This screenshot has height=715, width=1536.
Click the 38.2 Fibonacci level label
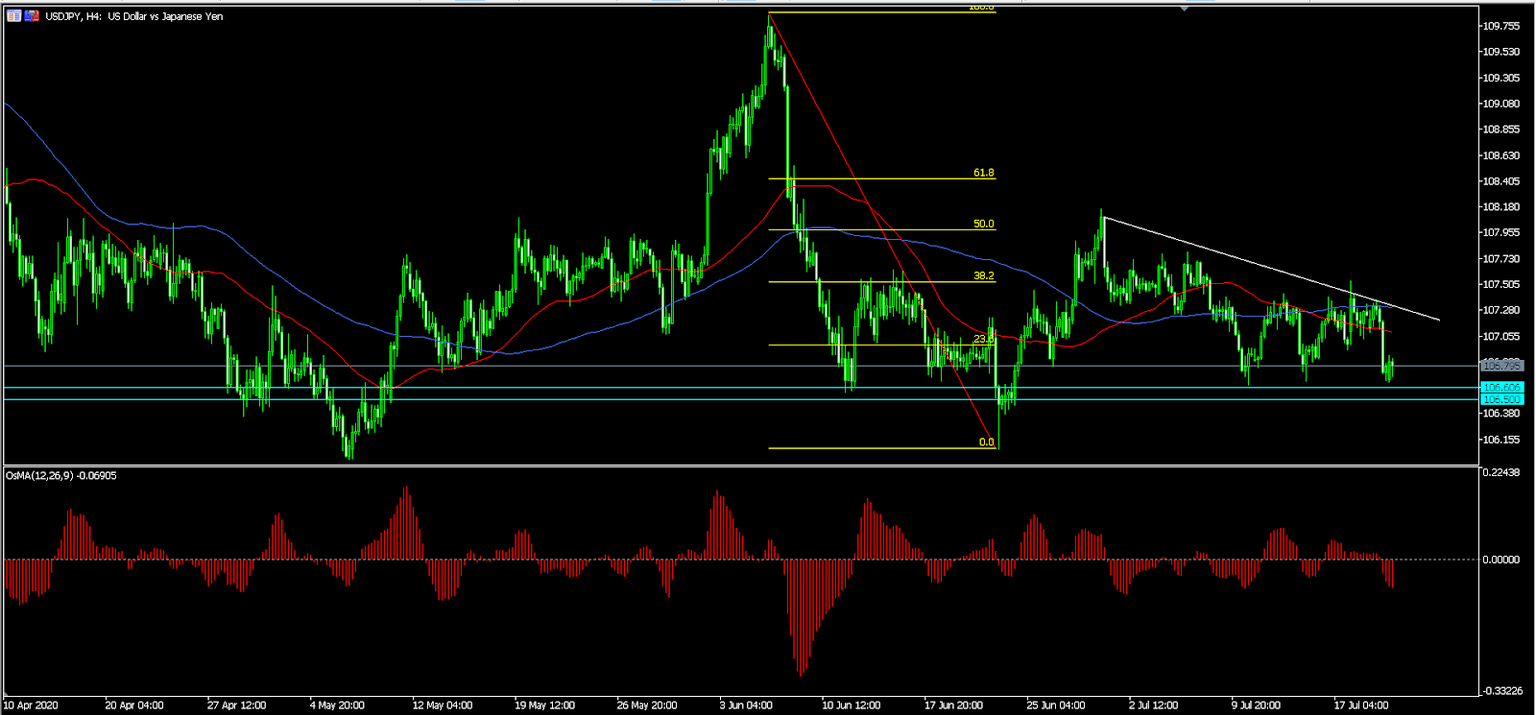[985, 275]
